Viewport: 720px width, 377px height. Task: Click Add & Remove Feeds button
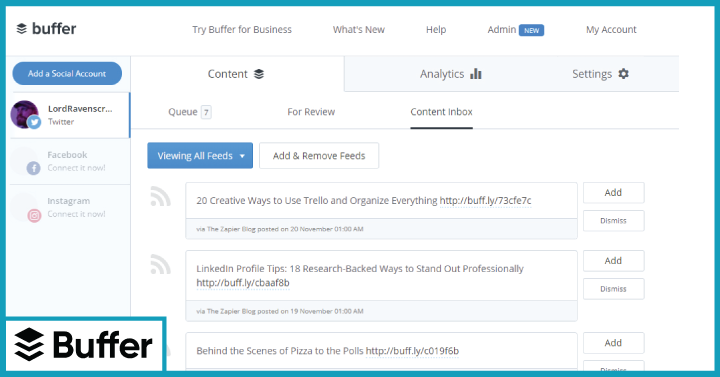[x=319, y=156]
